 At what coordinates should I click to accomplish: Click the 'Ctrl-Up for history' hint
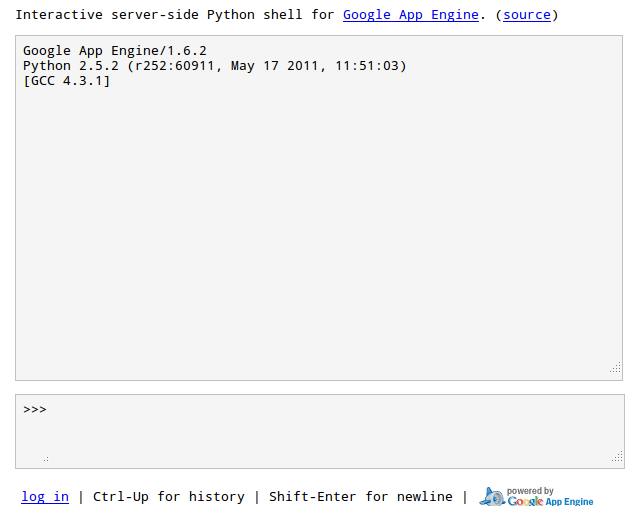pos(169,497)
